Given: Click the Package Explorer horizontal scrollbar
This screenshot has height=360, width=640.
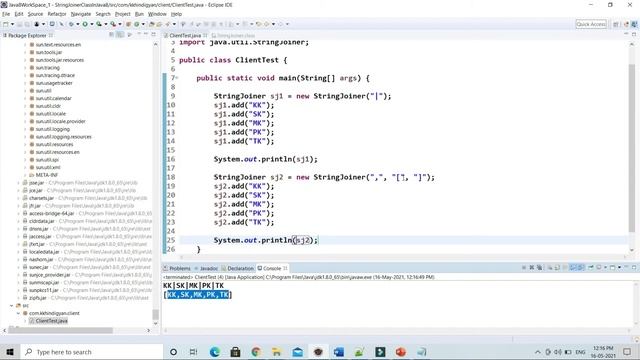Looking at the screenshot, I should click(x=60, y=330).
